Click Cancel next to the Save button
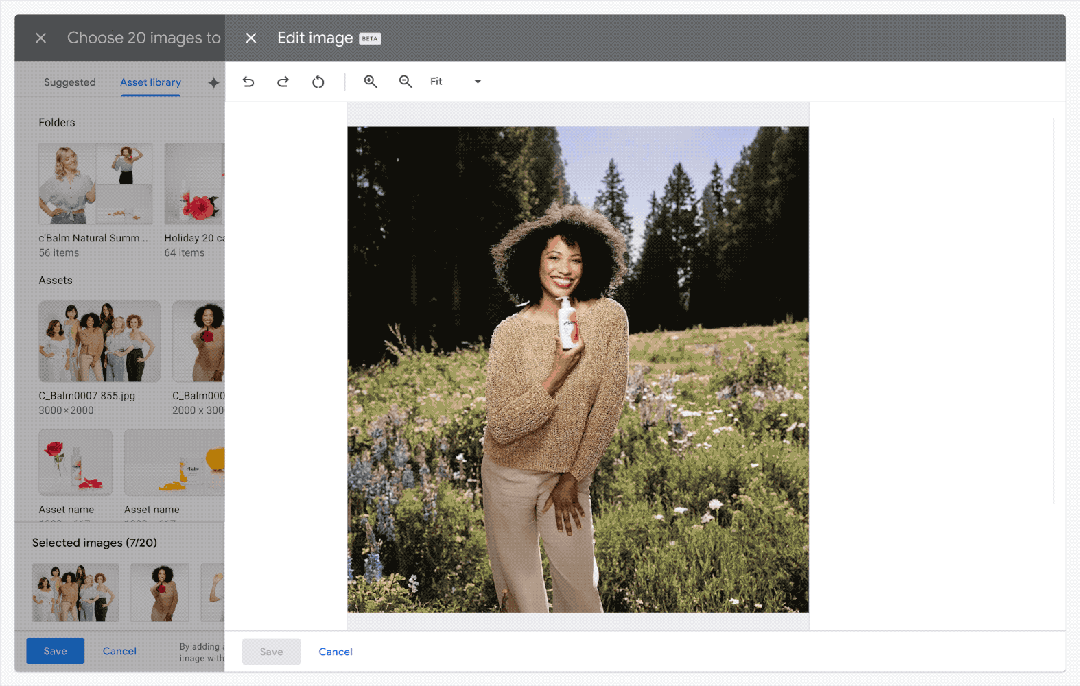This screenshot has height=686, width=1080. pyautogui.click(x=119, y=650)
